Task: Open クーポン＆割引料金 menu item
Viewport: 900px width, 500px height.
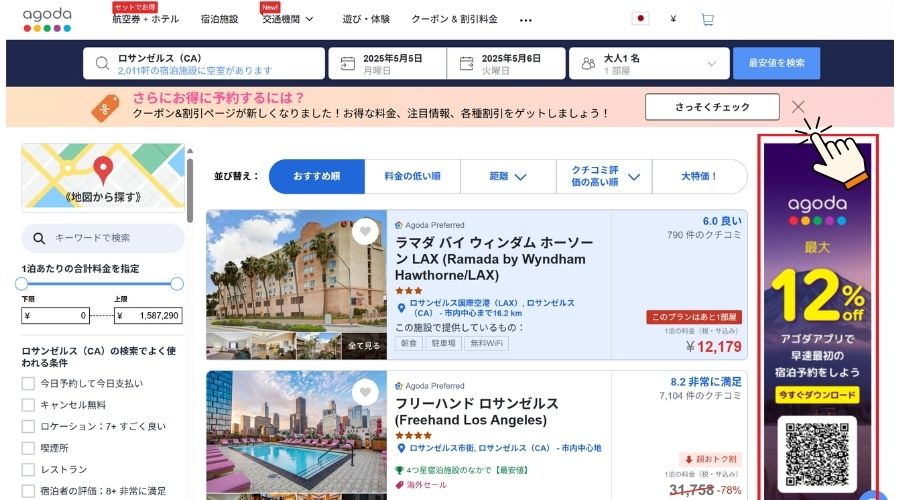Action: tap(455, 19)
